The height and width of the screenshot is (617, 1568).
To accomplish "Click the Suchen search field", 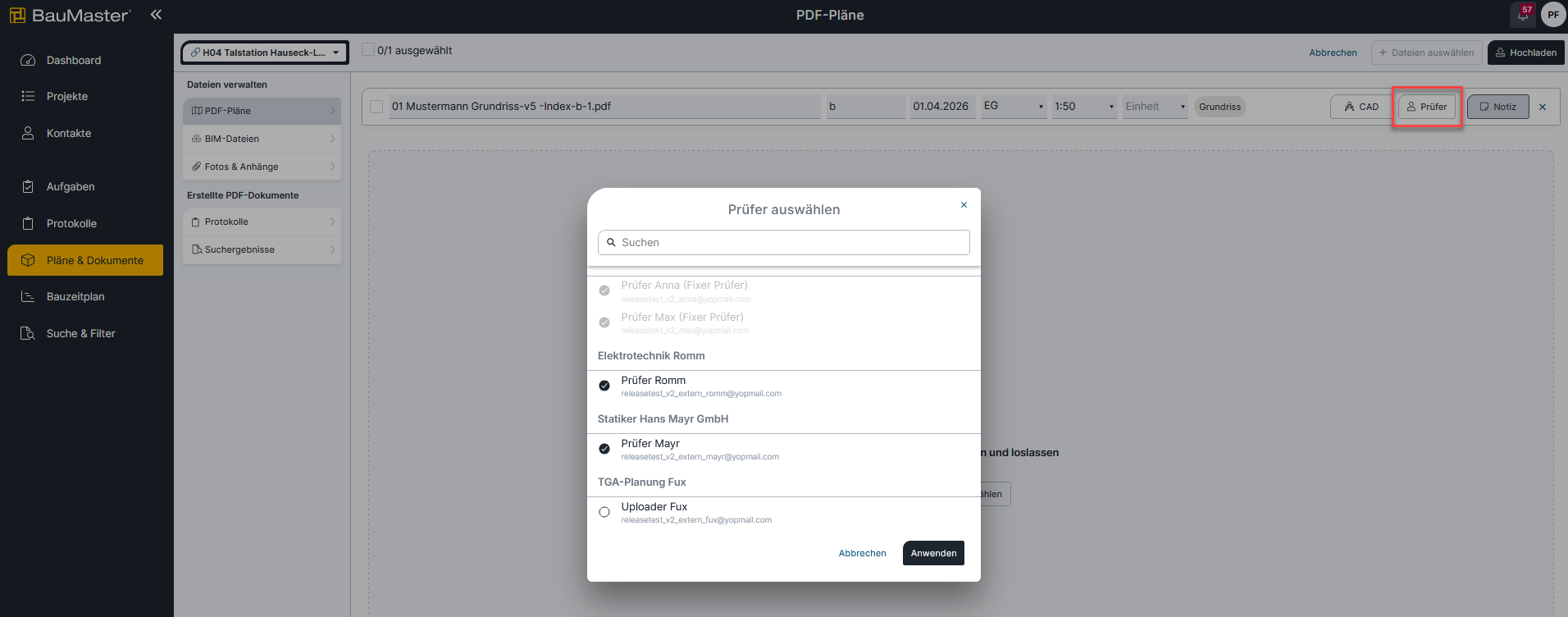I will (x=784, y=242).
